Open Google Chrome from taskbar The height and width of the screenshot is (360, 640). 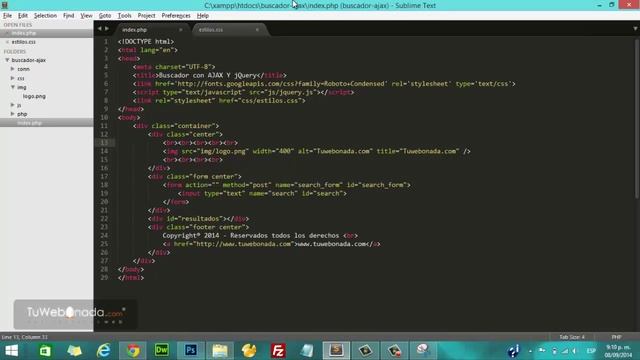[x=133, y=351]
